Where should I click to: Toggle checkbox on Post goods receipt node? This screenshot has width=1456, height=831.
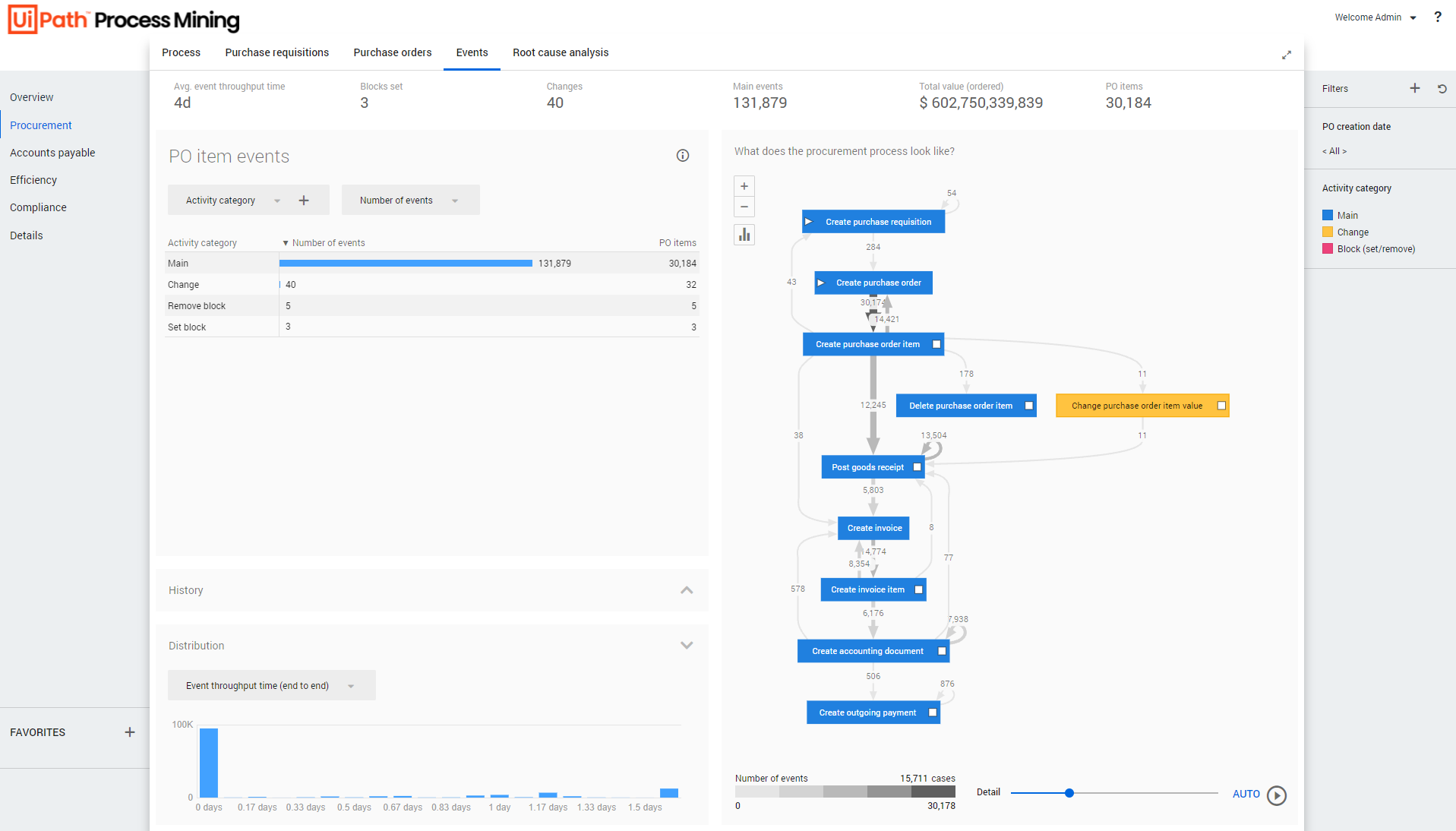click(x=917, y=467)
